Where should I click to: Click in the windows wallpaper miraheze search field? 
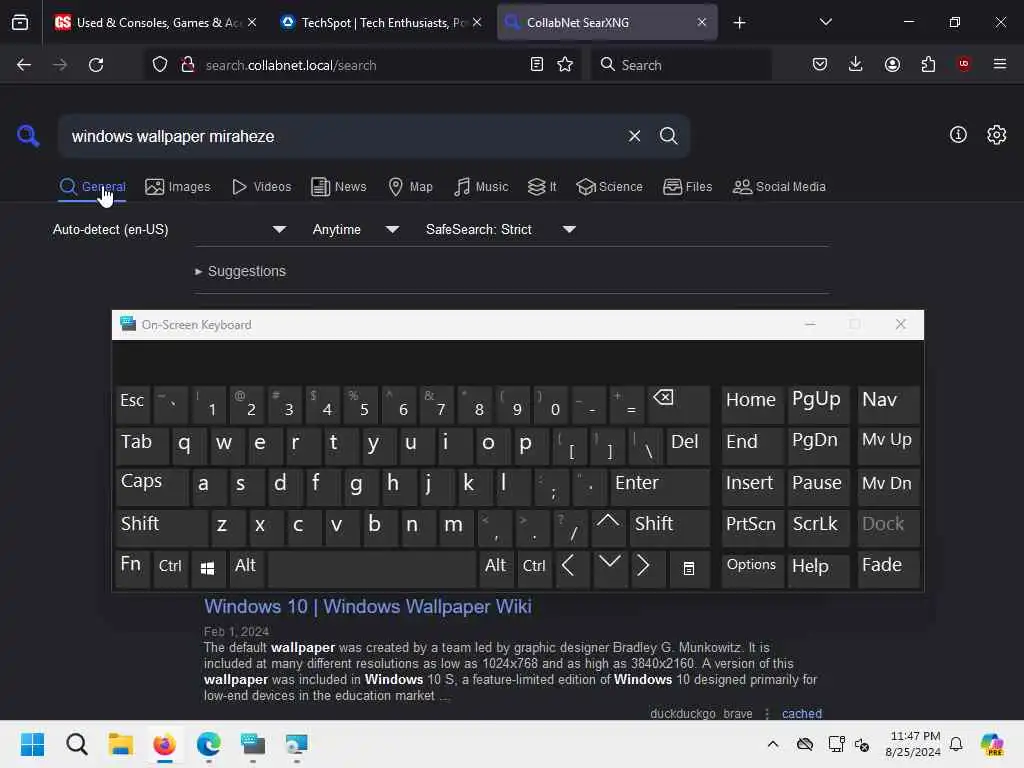coord(342,136)
